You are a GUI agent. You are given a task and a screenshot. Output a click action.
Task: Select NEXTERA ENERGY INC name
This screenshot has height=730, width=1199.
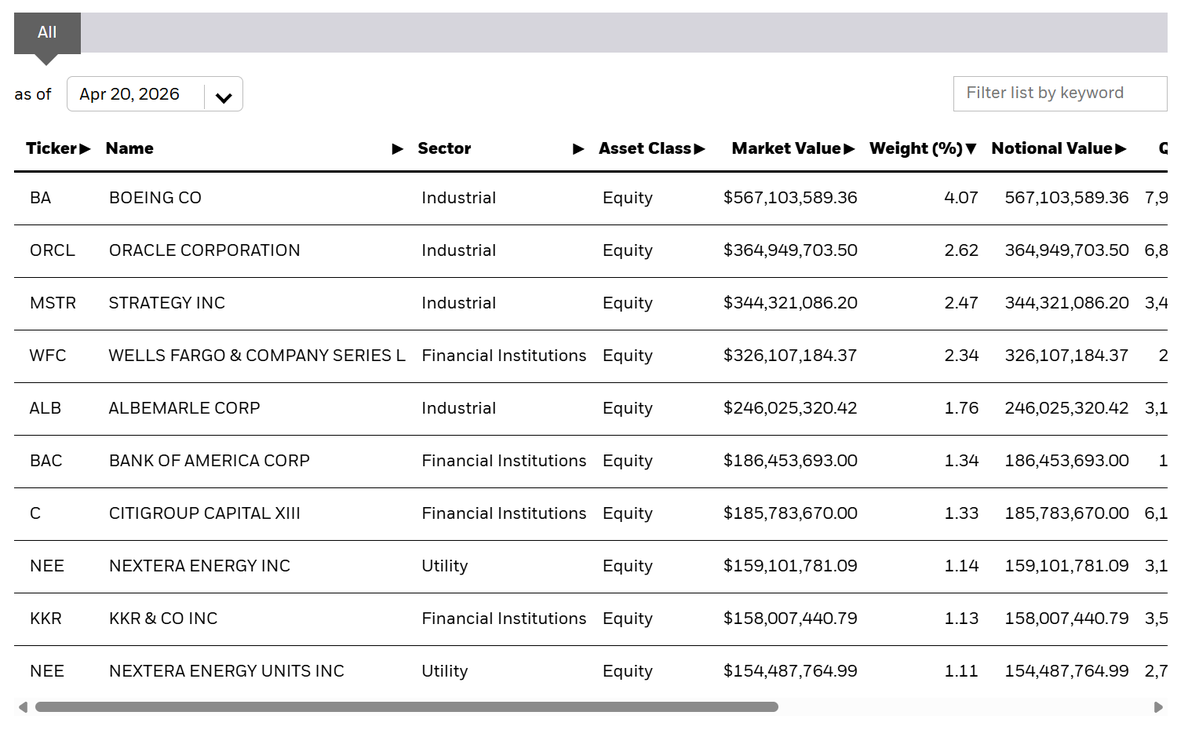click(x=200, y=567)
